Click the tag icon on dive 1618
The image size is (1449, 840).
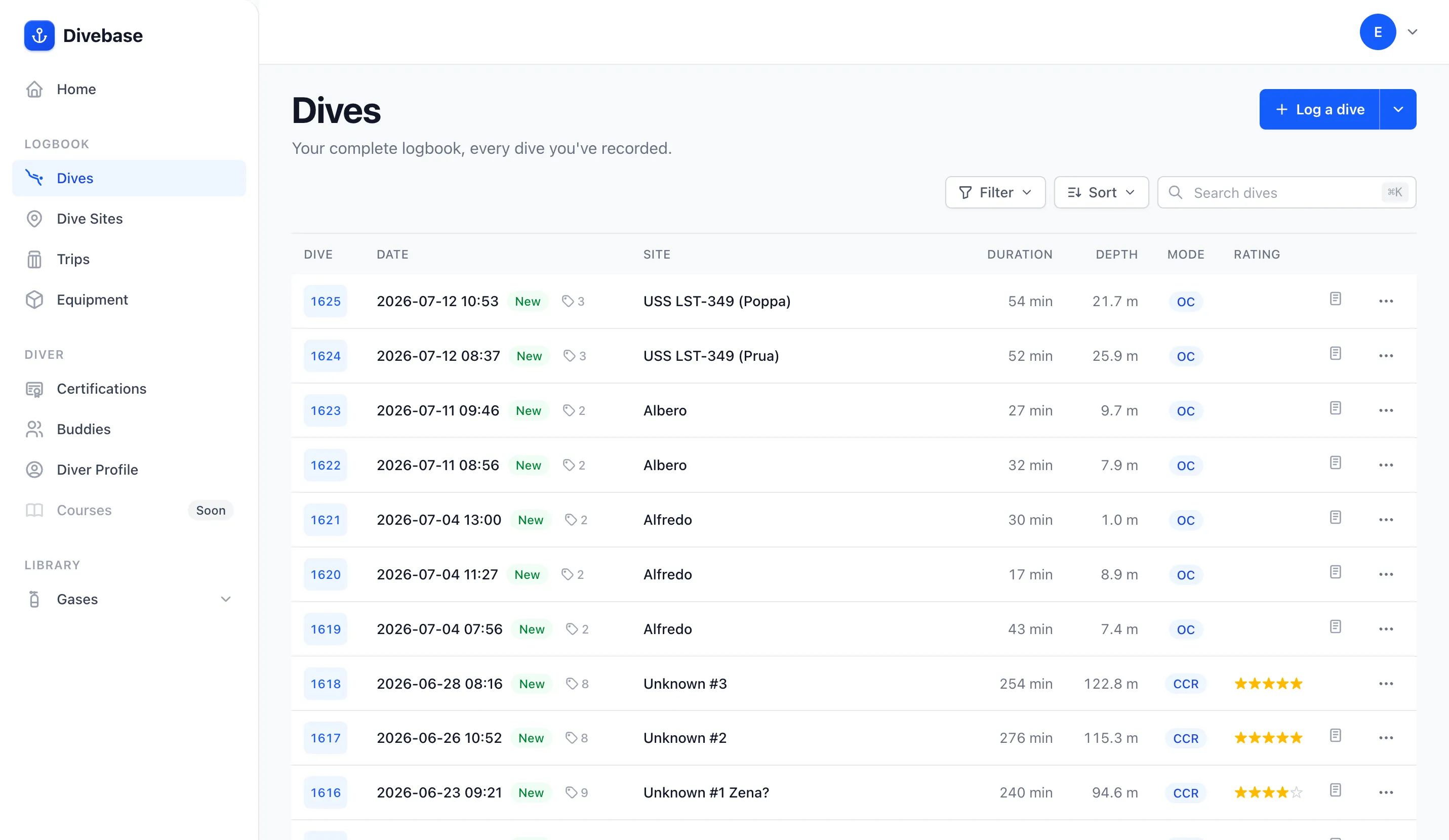tap(572, 684)
